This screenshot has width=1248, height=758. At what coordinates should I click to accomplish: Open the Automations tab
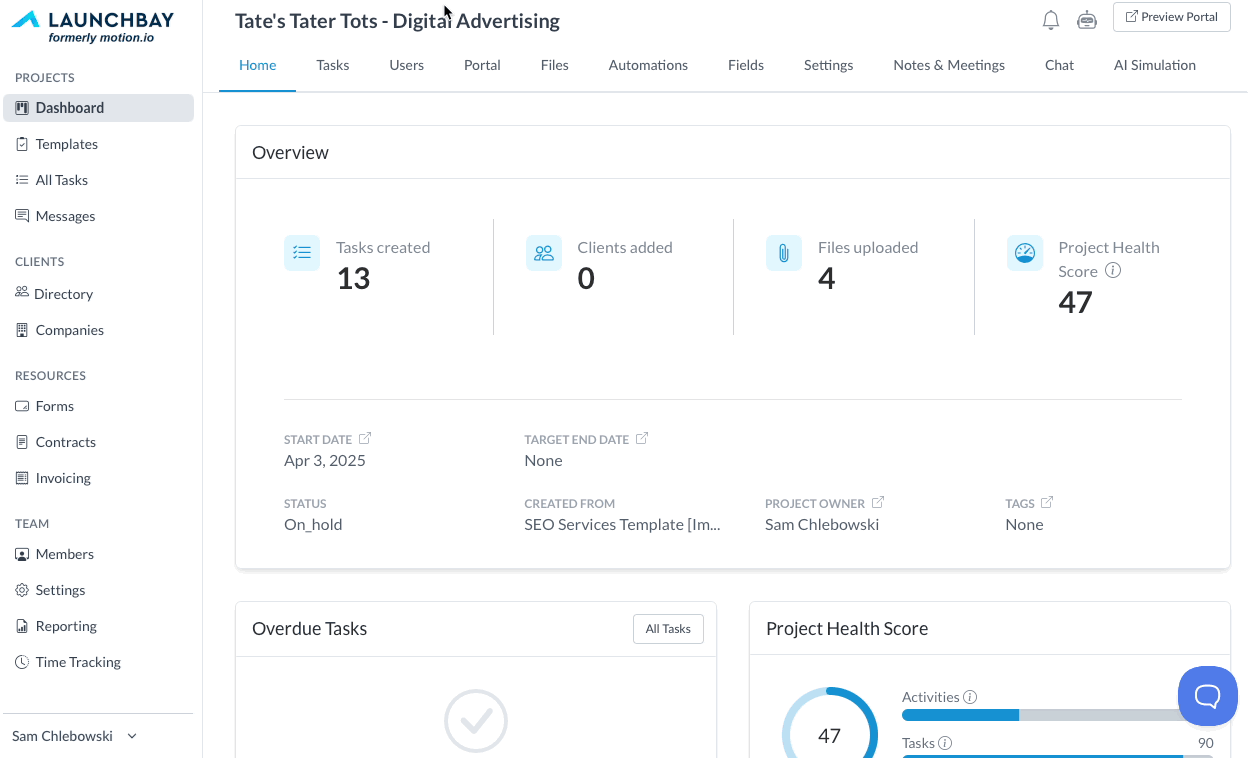pos(648,65)
